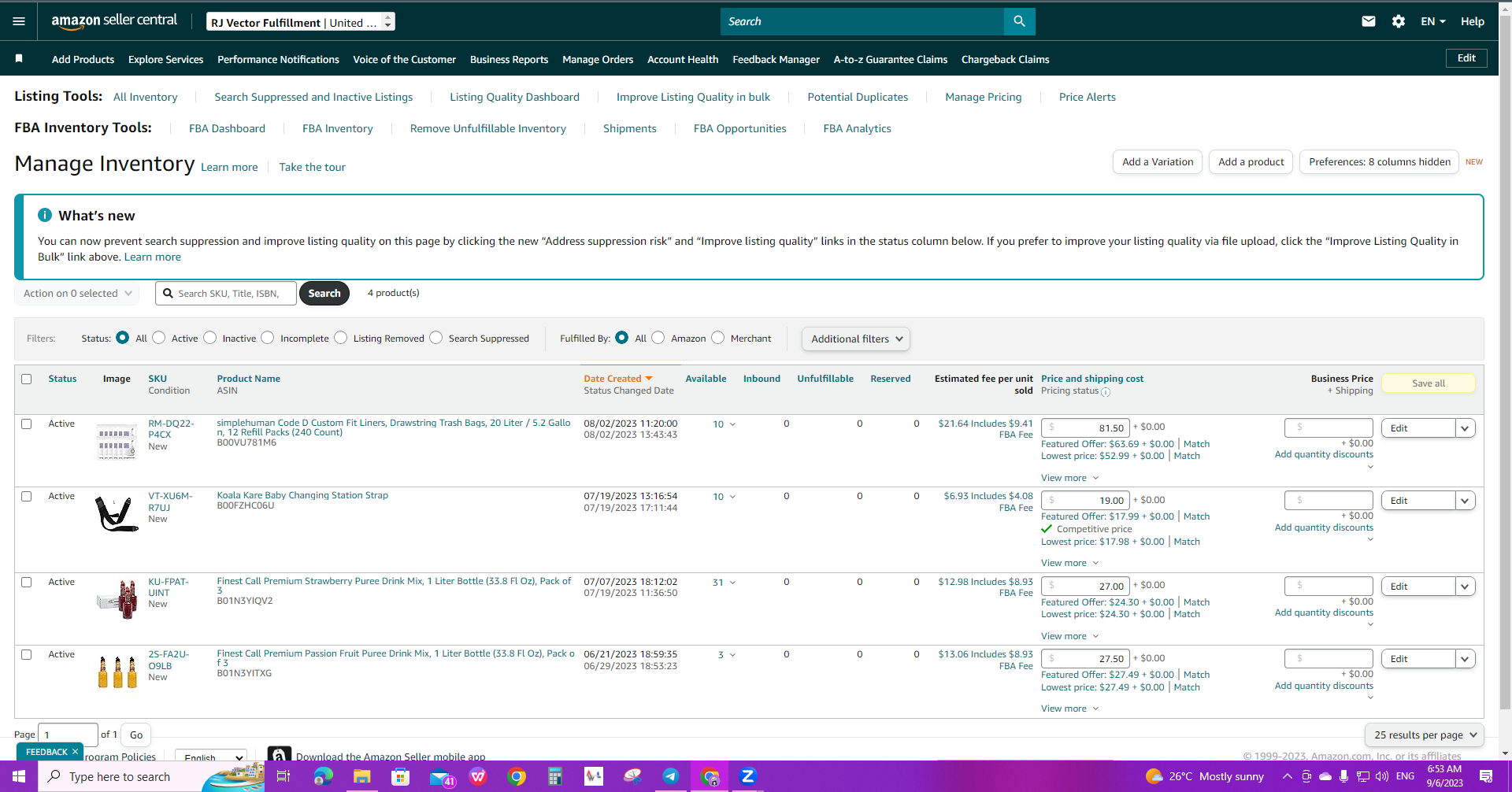Open Feedback Manager menu item
This screenshot has width=1512, height=792.
pyautogui.click(x=776, y=59)
